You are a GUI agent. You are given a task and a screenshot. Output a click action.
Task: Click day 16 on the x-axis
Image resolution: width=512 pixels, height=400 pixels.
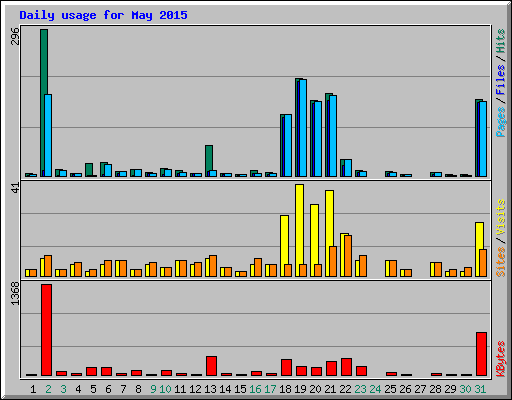point(255,389)
